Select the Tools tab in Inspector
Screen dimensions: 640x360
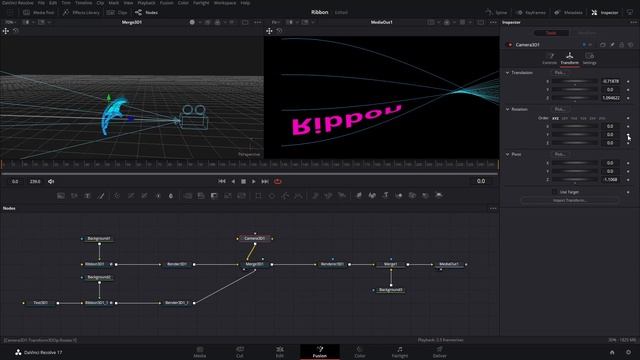coord(551,33)
